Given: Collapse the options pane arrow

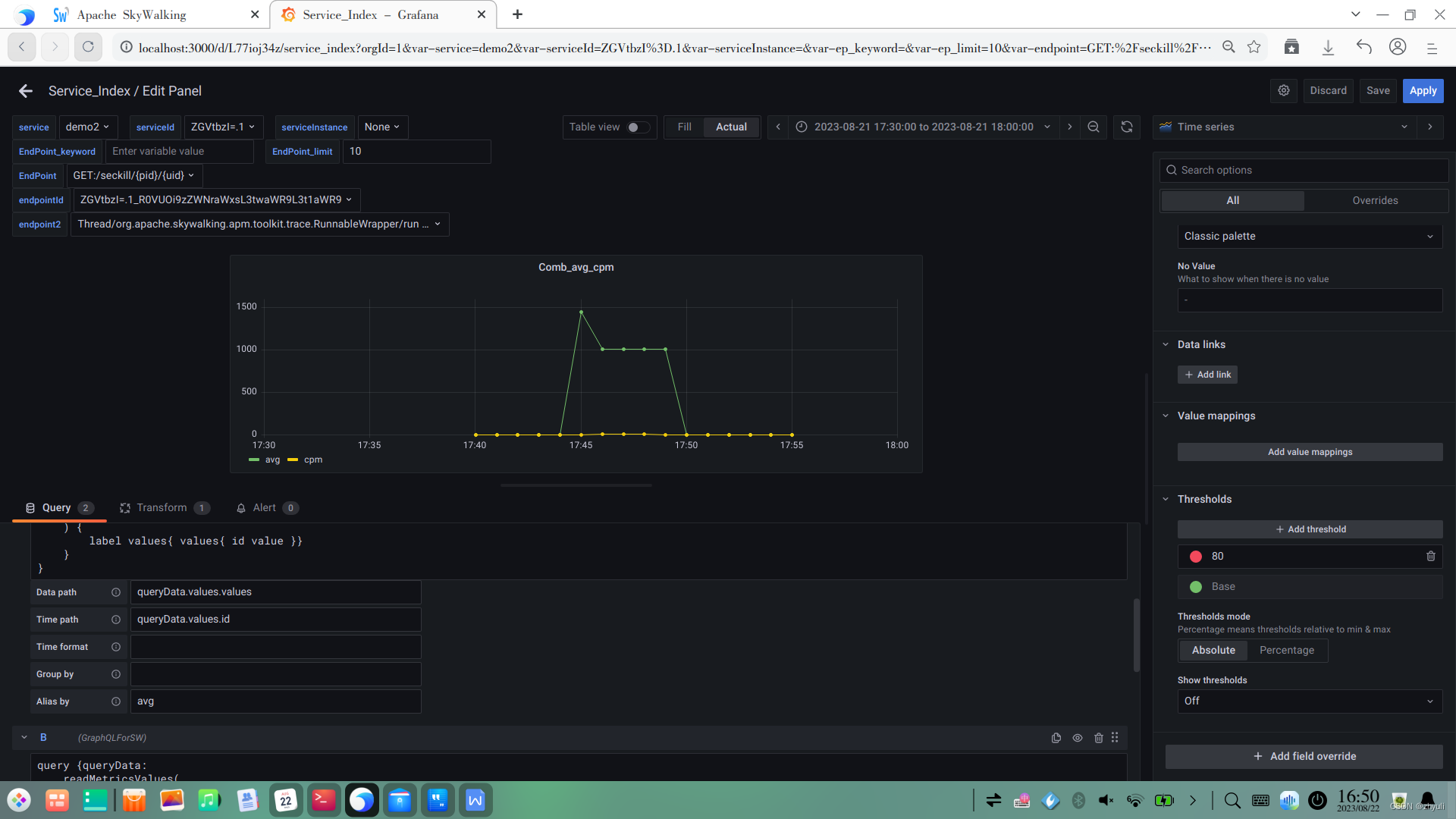Looking at the screenshot, I should tap(1430, 127).
